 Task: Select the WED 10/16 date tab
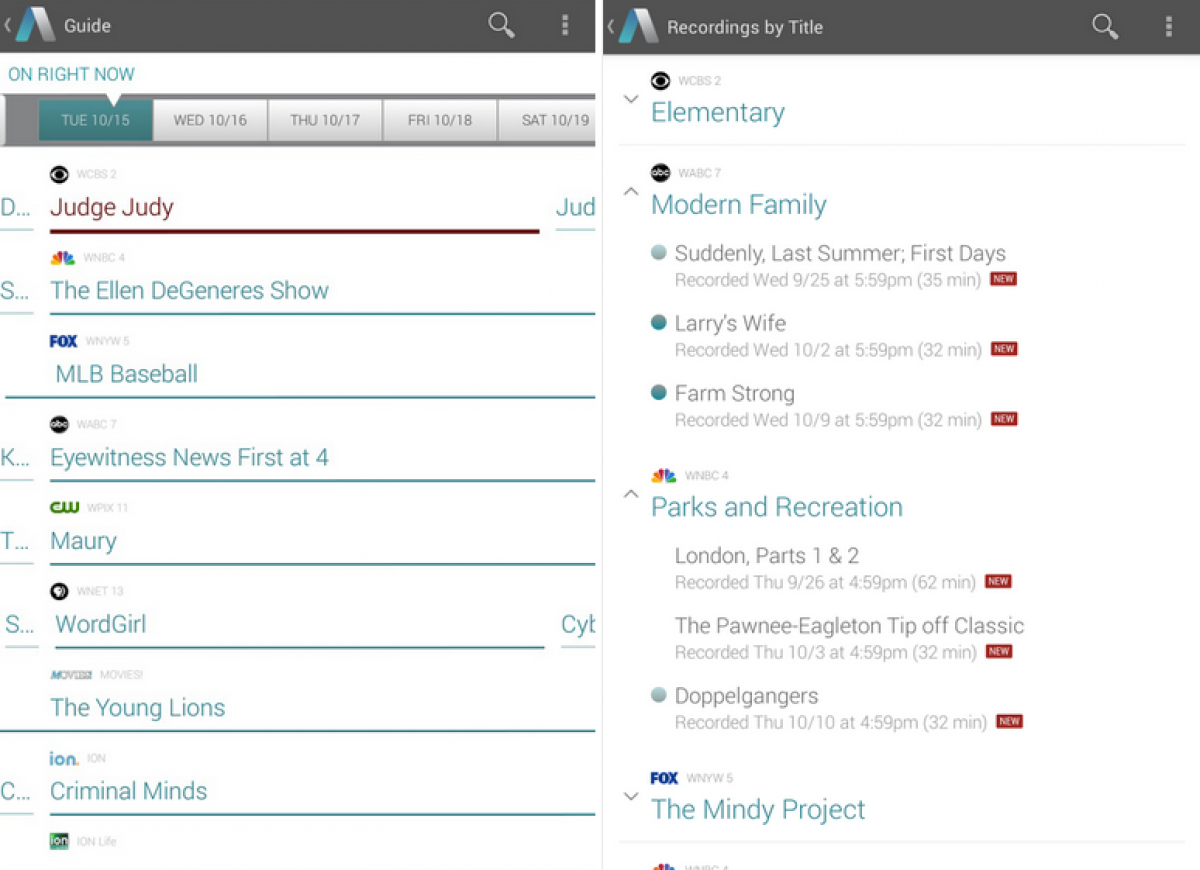pos(210,120)
